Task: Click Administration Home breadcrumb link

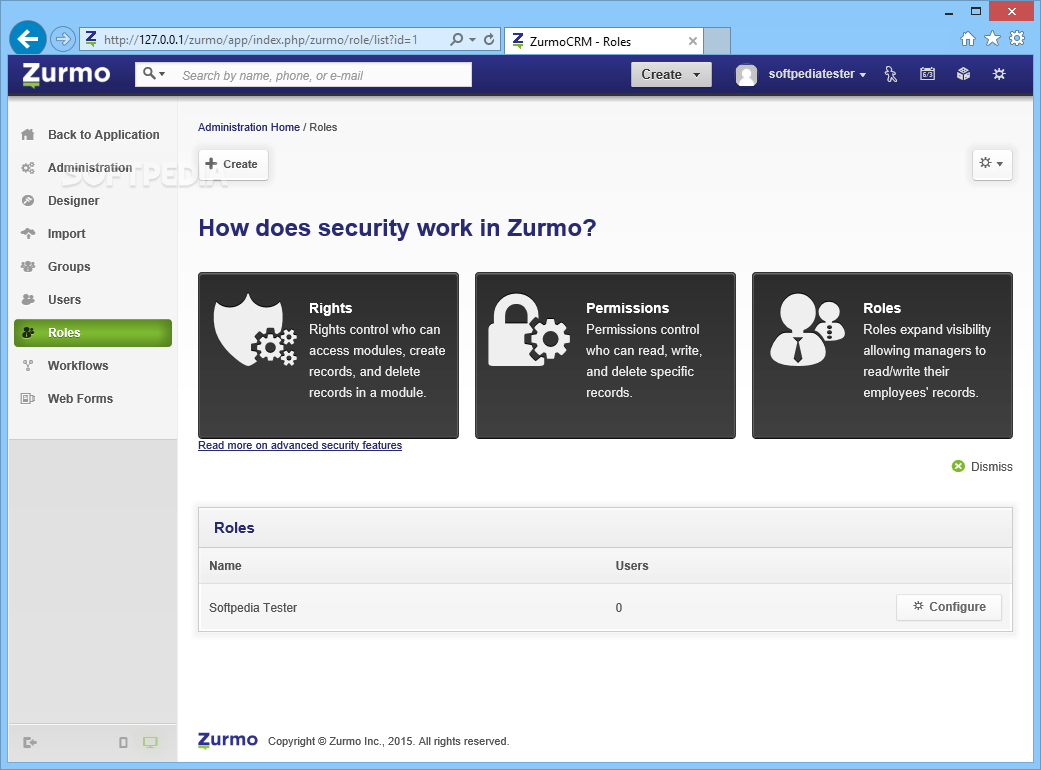Action: (x=249, y=127)
